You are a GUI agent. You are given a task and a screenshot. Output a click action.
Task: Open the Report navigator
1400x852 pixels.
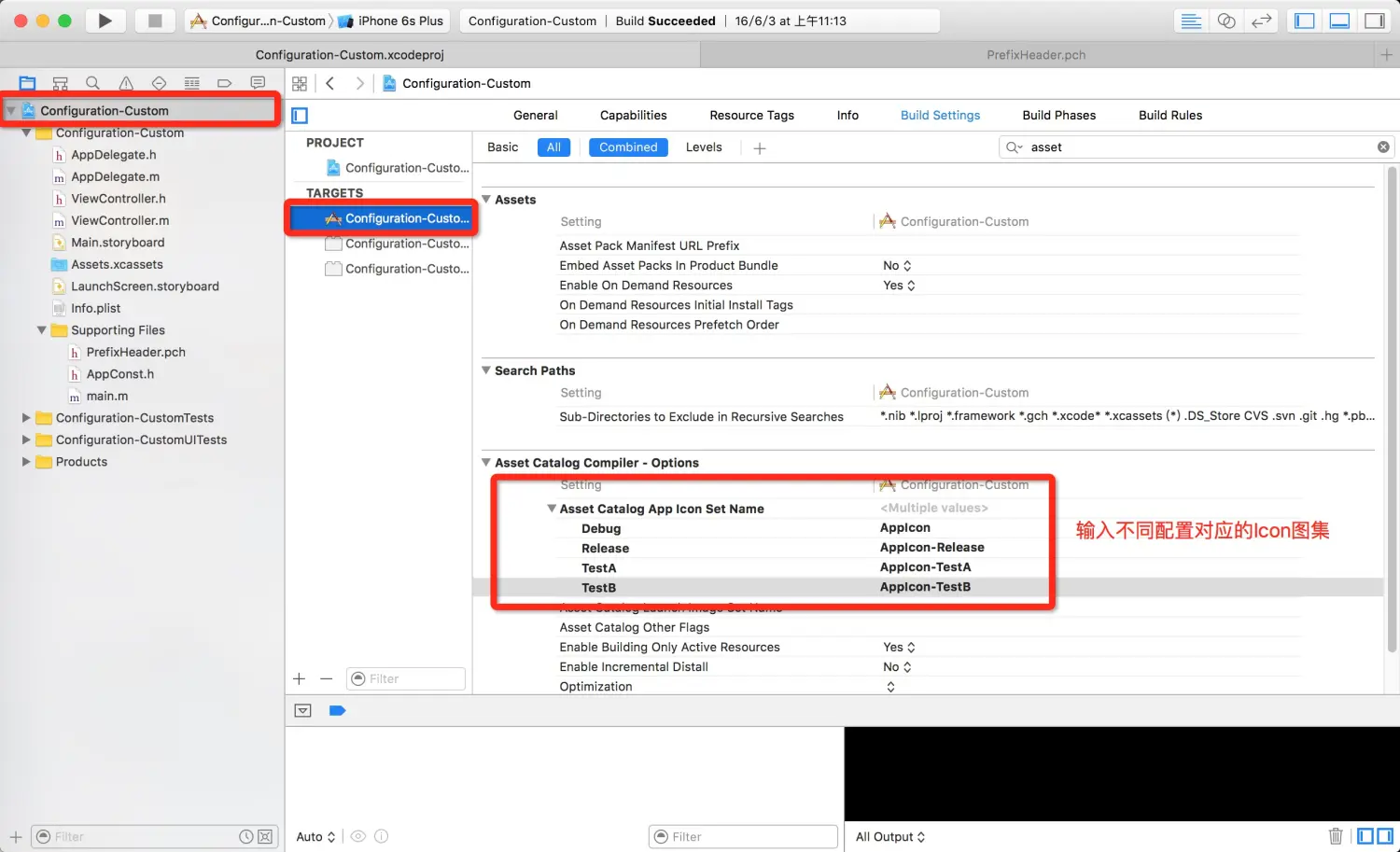[258, 83]
